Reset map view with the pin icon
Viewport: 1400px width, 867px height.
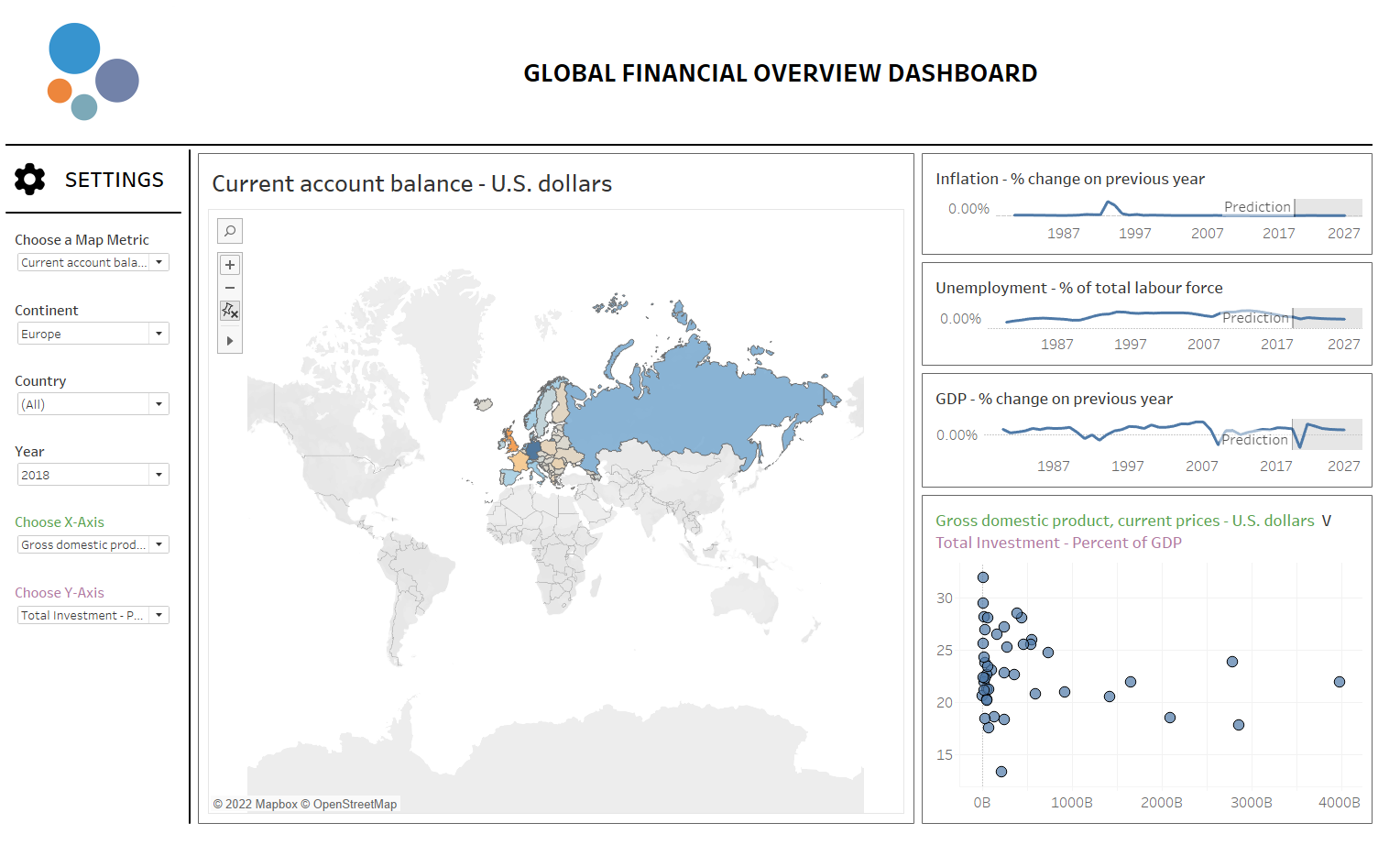(x=230, y=312)
